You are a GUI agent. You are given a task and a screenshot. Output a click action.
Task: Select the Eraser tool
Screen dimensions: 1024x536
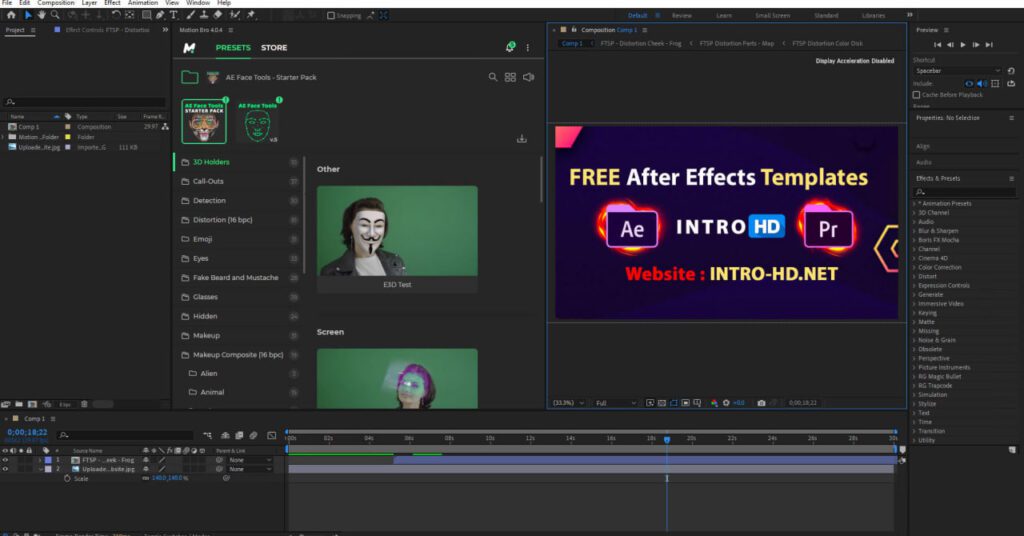coord(218,14)
